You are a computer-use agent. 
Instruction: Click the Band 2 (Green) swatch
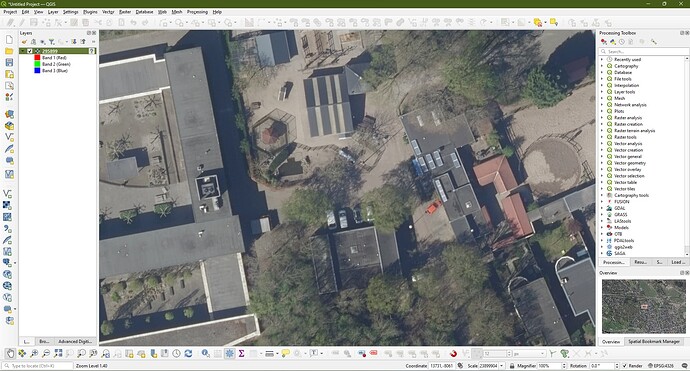pos(37,64)
